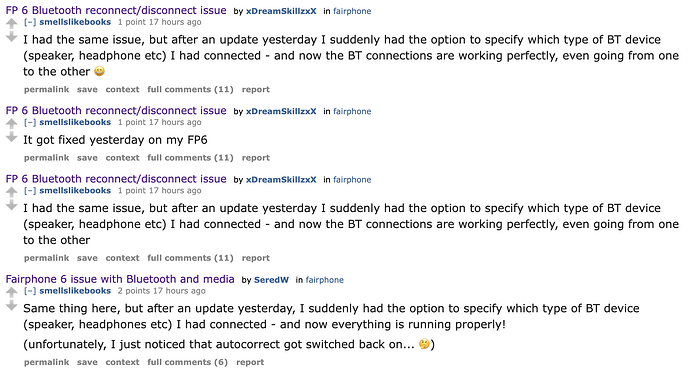The height and width of the screenshot is (372, 690).
Task: Click permalink under "It got fixed yesterday"
Action: pyautogui.click(x=47, y=158)
